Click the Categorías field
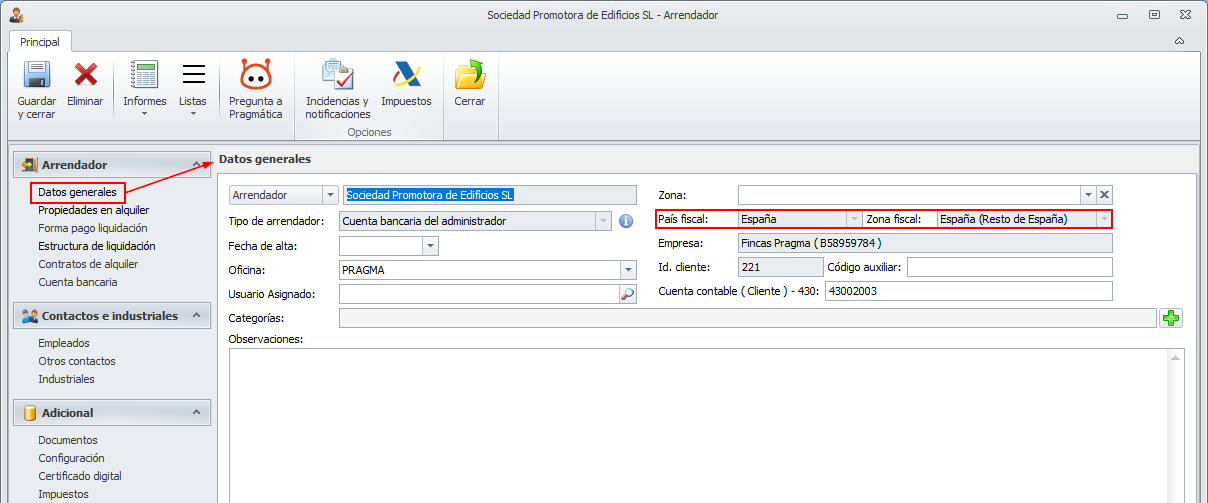Viewport: 1208px width, 503px height. coord(748,318)
